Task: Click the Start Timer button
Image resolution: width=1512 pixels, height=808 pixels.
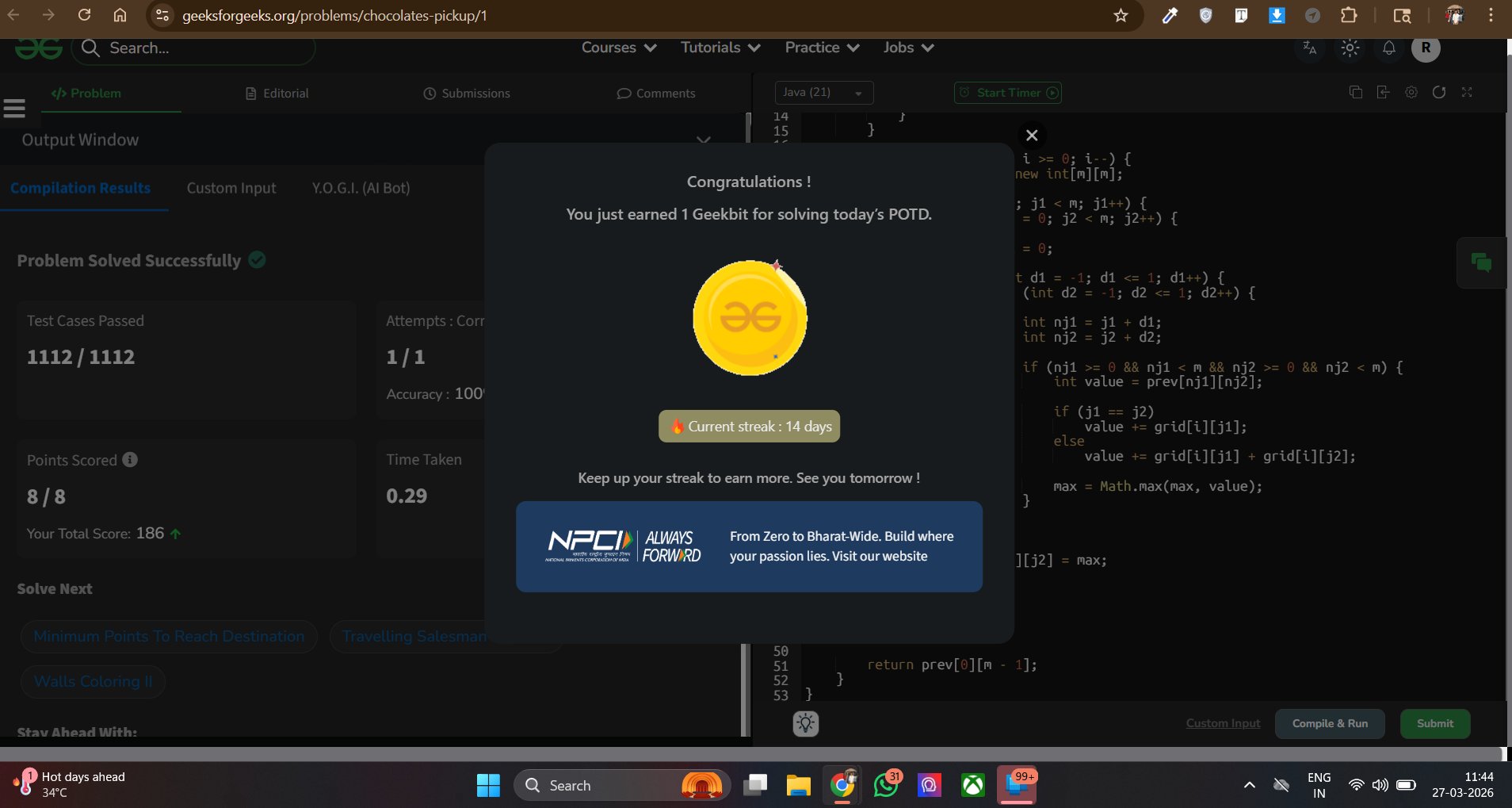Action: [1008, 93]
